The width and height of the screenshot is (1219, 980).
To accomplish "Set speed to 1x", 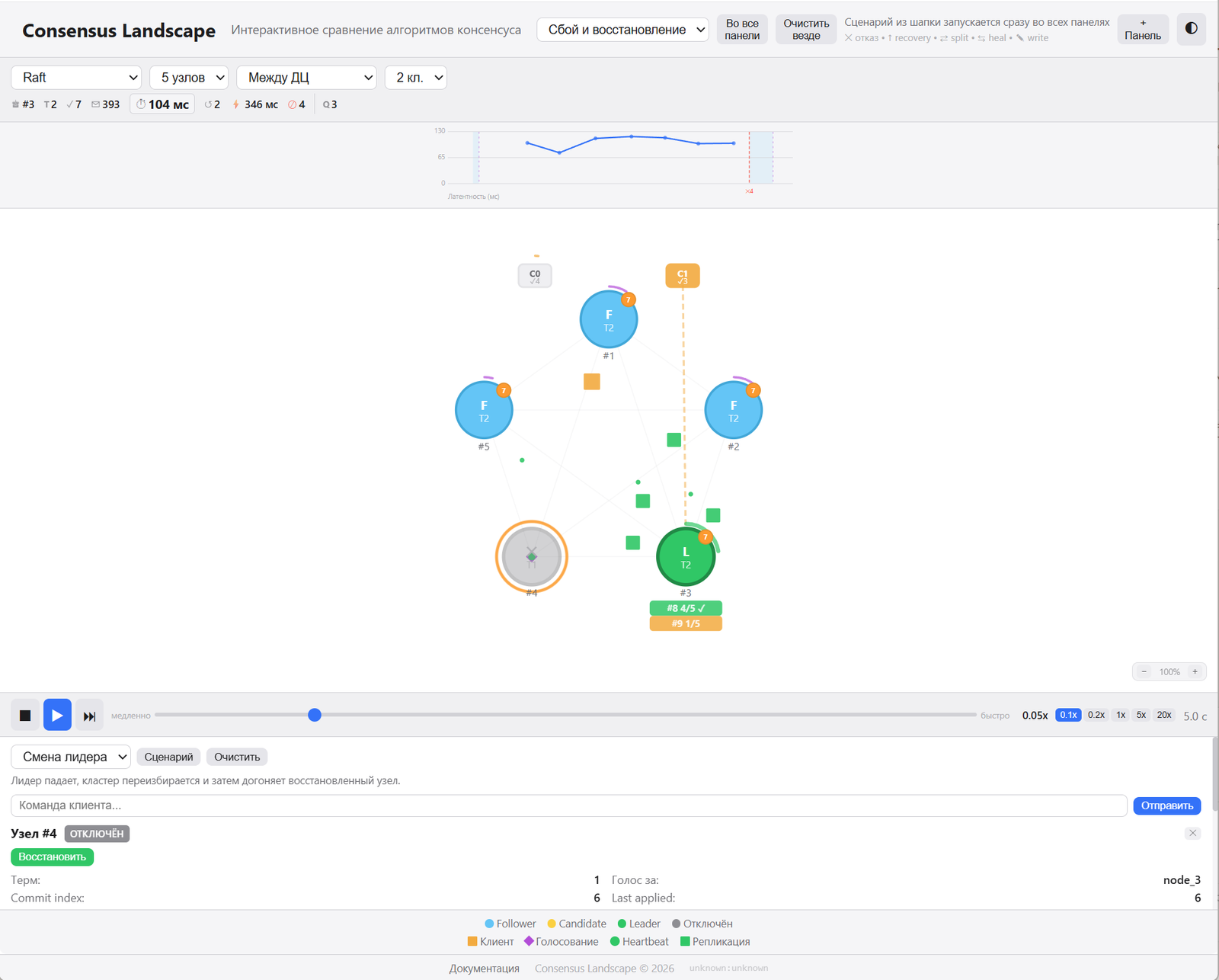I will [1121, 715].
